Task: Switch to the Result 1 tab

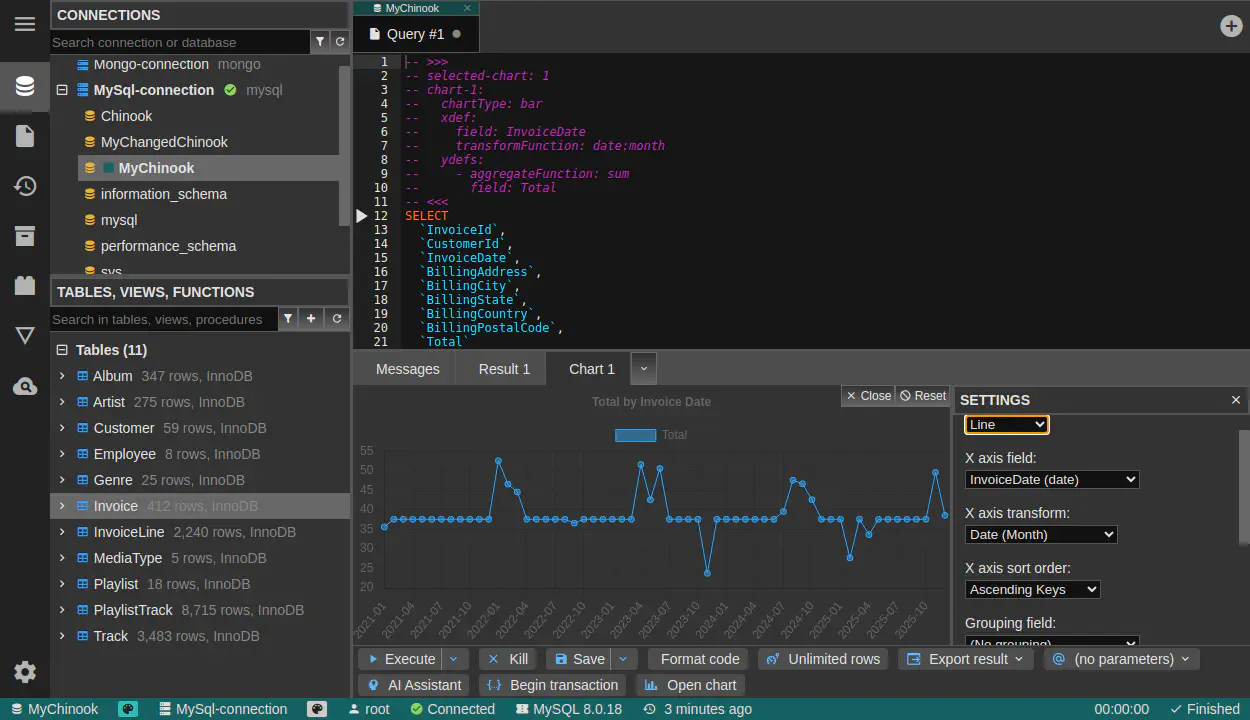Action: click(504, 369)
